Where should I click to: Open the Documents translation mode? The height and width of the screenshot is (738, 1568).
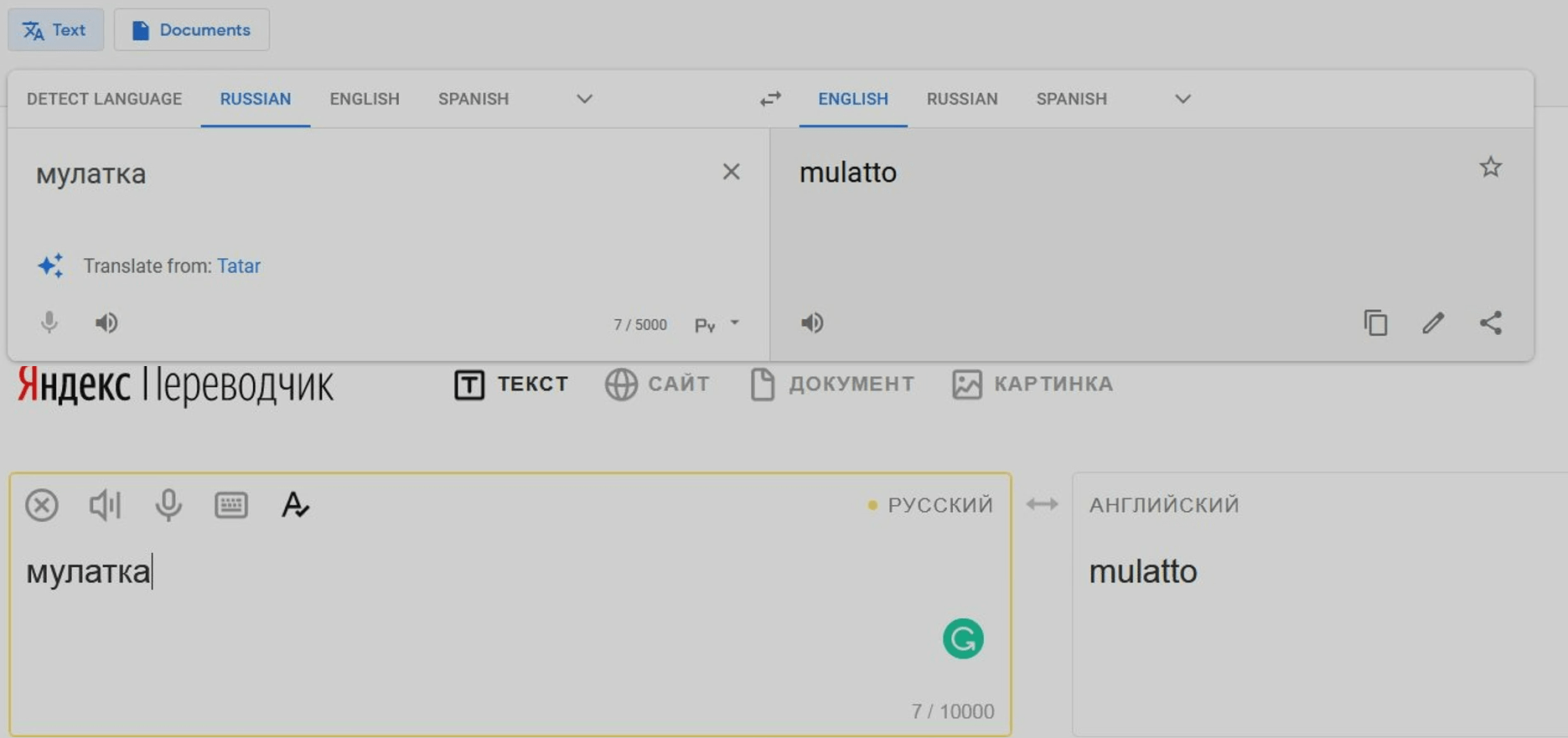(x=191, y=30)
